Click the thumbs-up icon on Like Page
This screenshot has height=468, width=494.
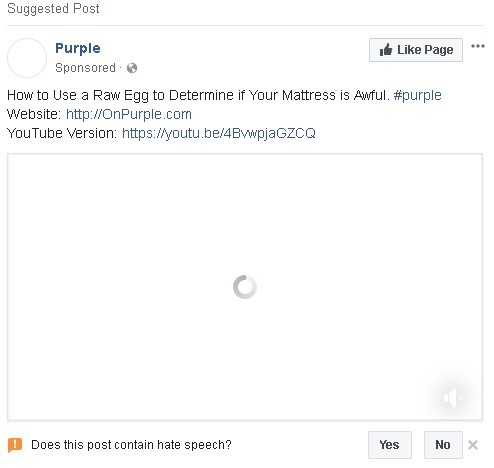pyautogui.click(x=386, y=50)
